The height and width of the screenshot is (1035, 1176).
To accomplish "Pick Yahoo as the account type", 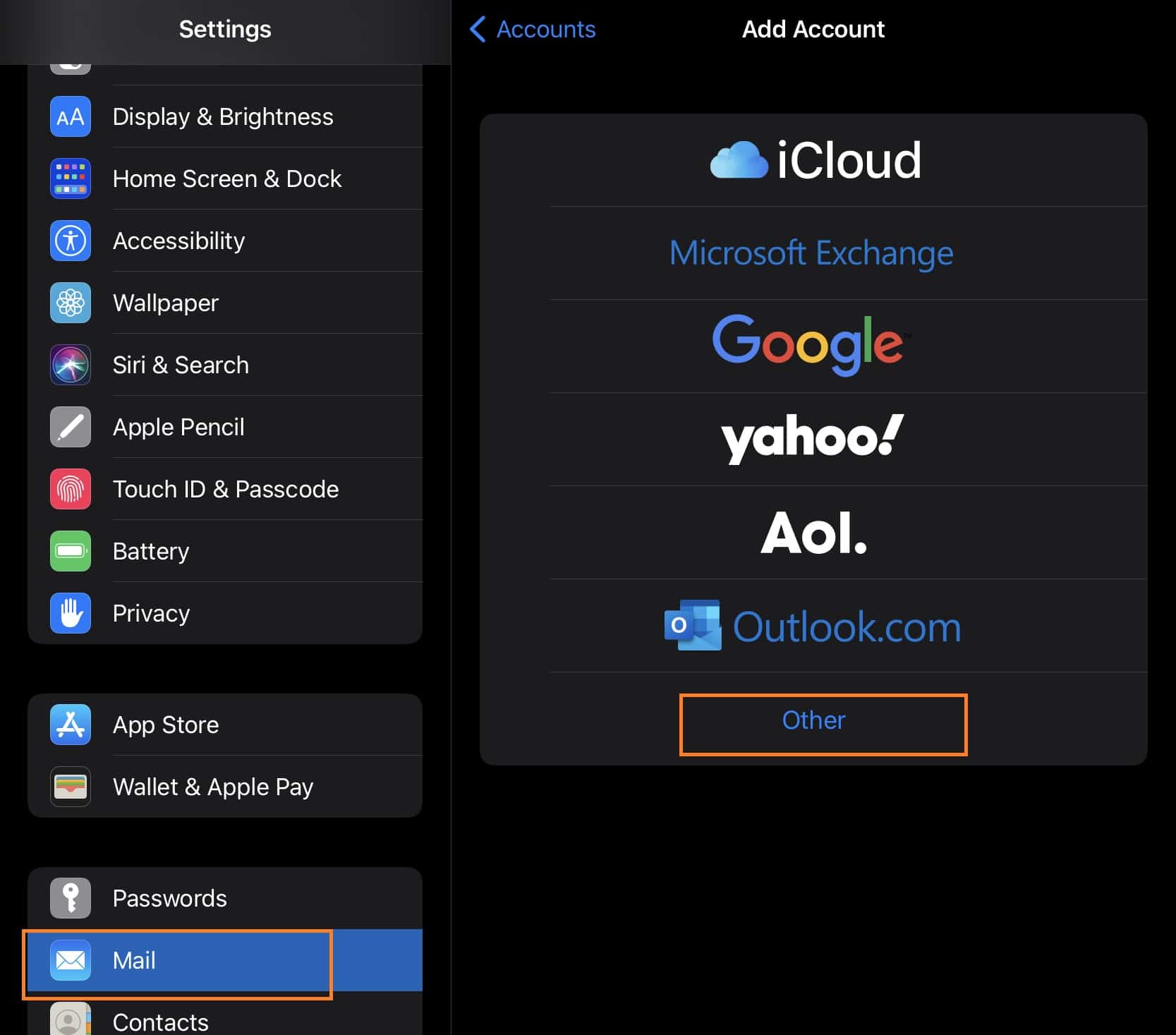I will [x=812, y=438].
